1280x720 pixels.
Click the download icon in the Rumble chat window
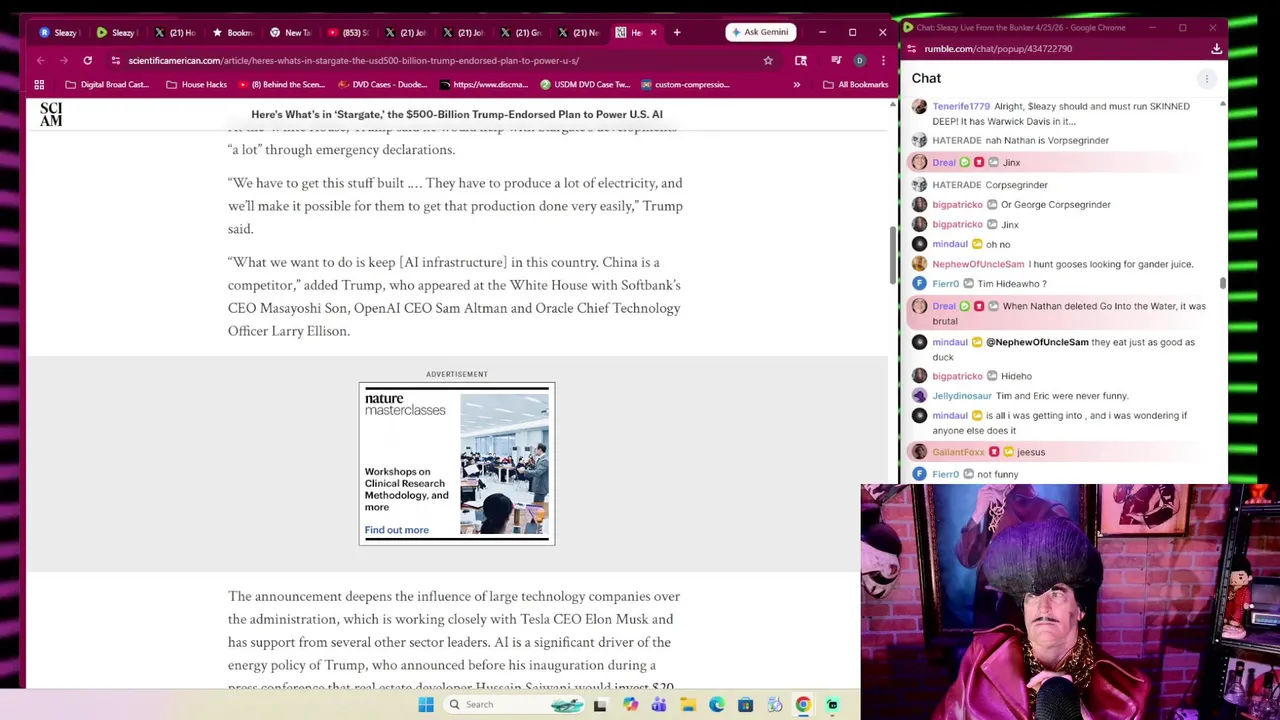point(1216,48)
